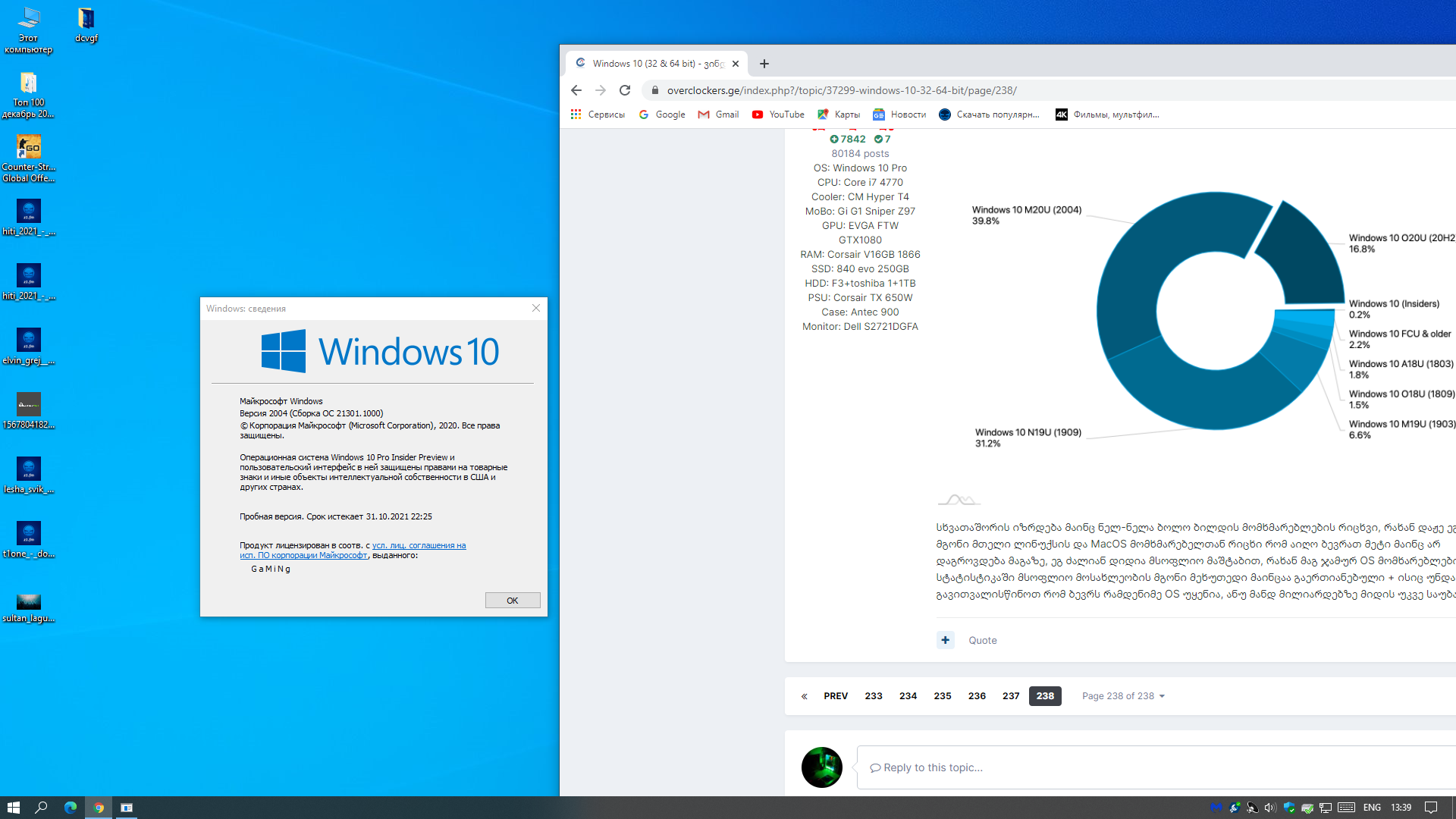Switch input language via ENG indicator

pyautogui.click(x=1372, y=808)
